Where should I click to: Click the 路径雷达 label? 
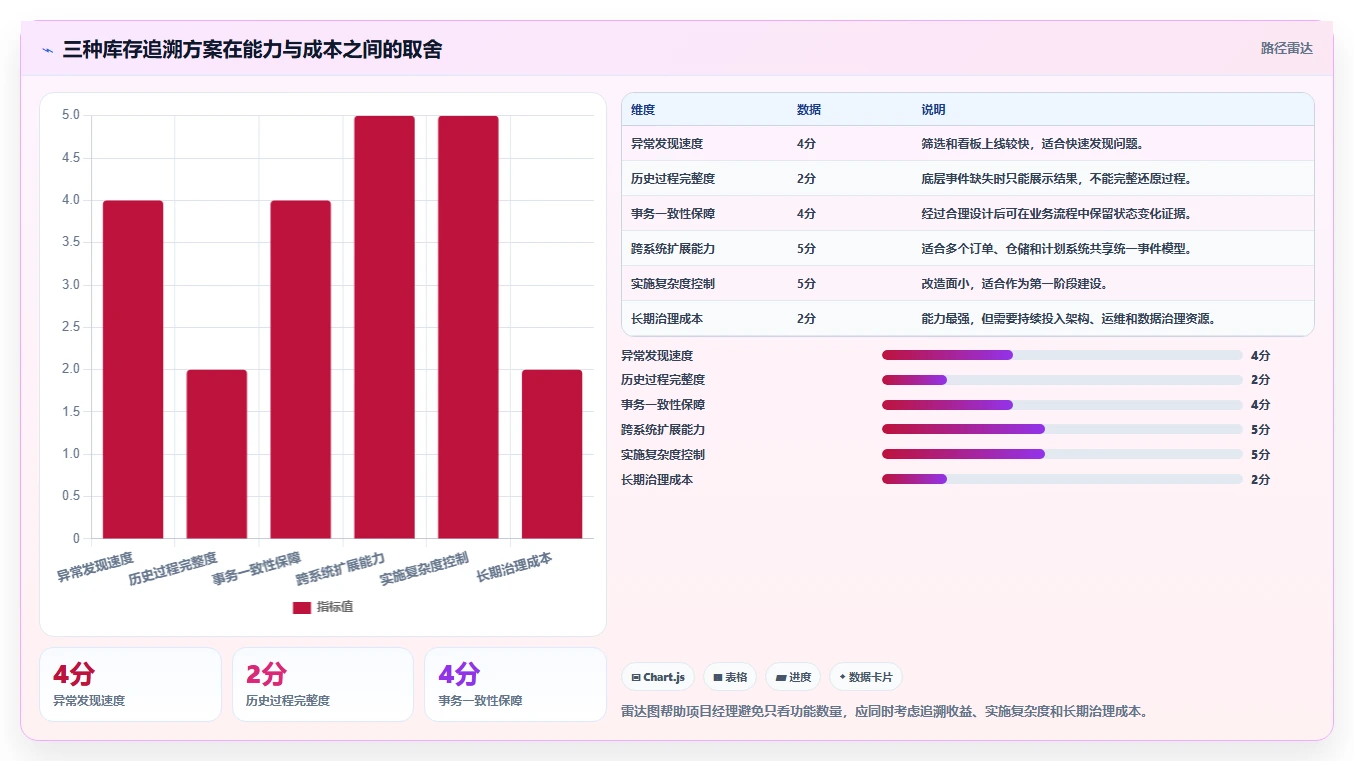1287,48
